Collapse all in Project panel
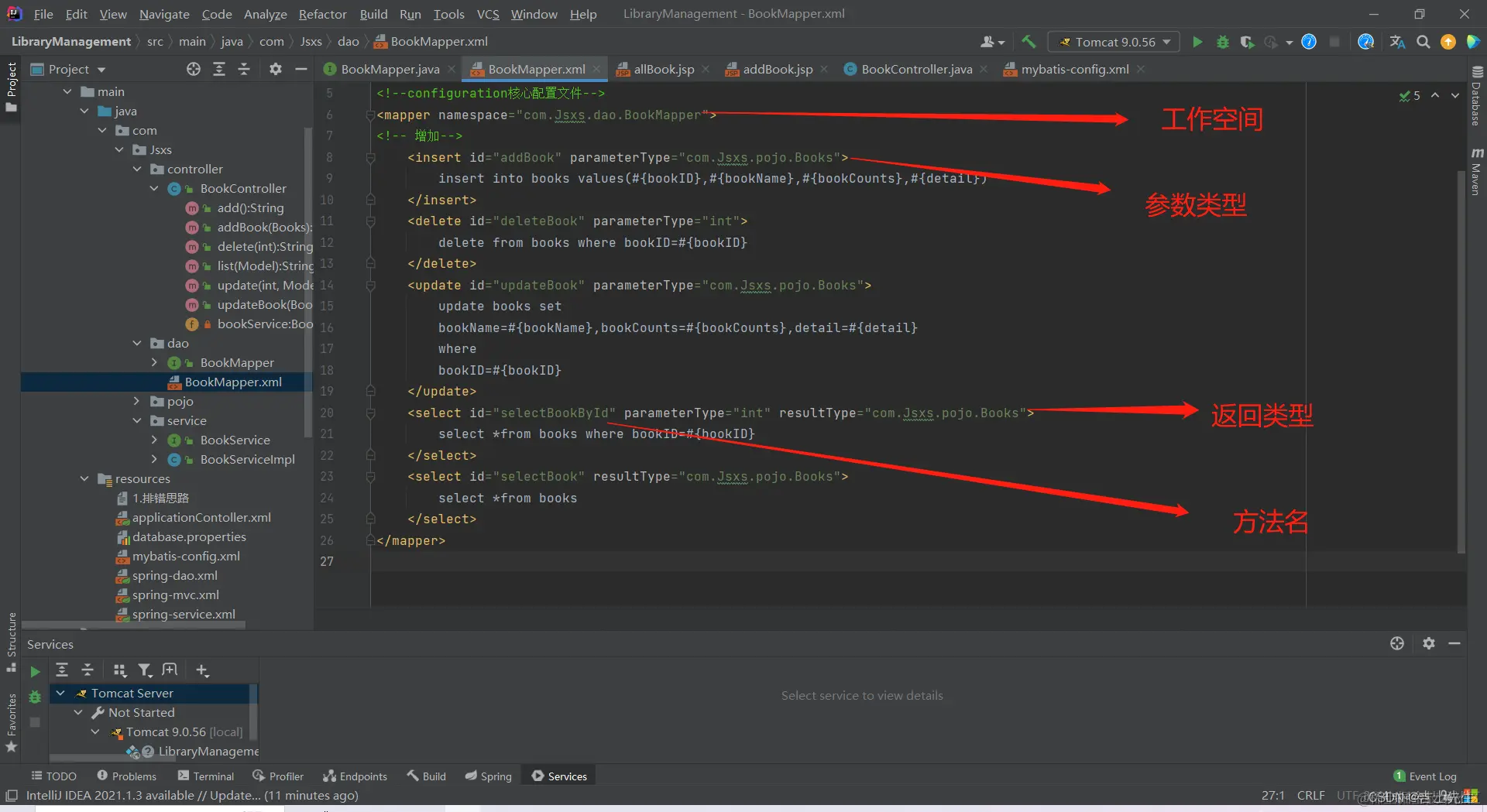Viewport: 1487px width, 812px height. (244, 69)
